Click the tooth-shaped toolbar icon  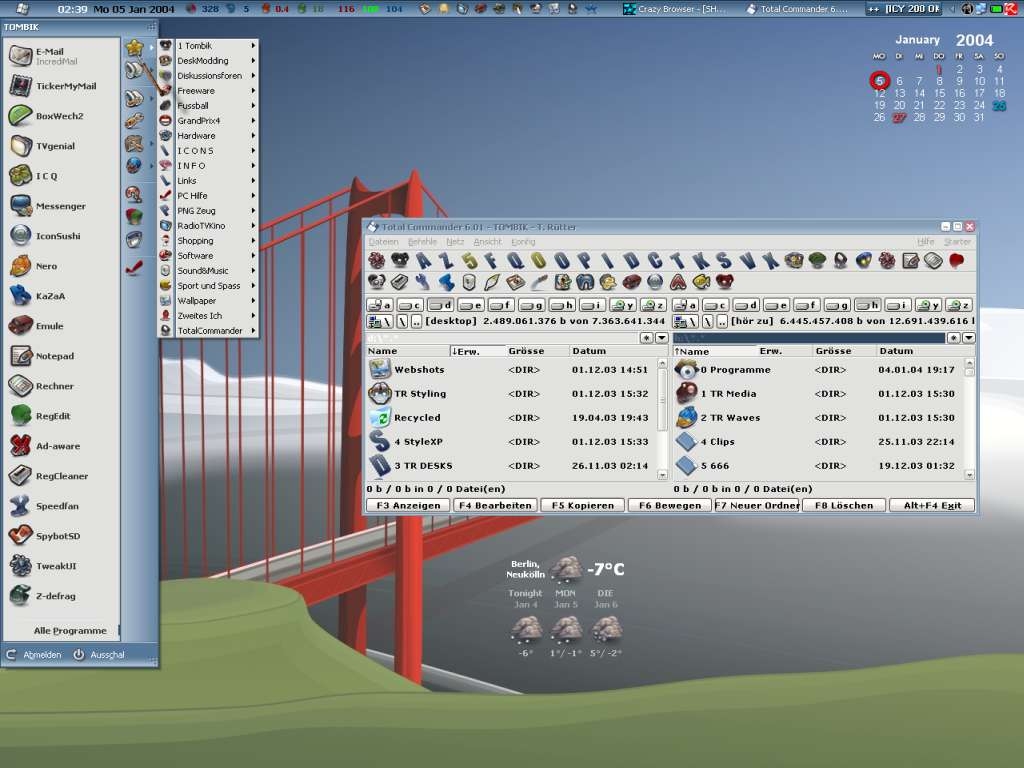[x=585, y=282]
